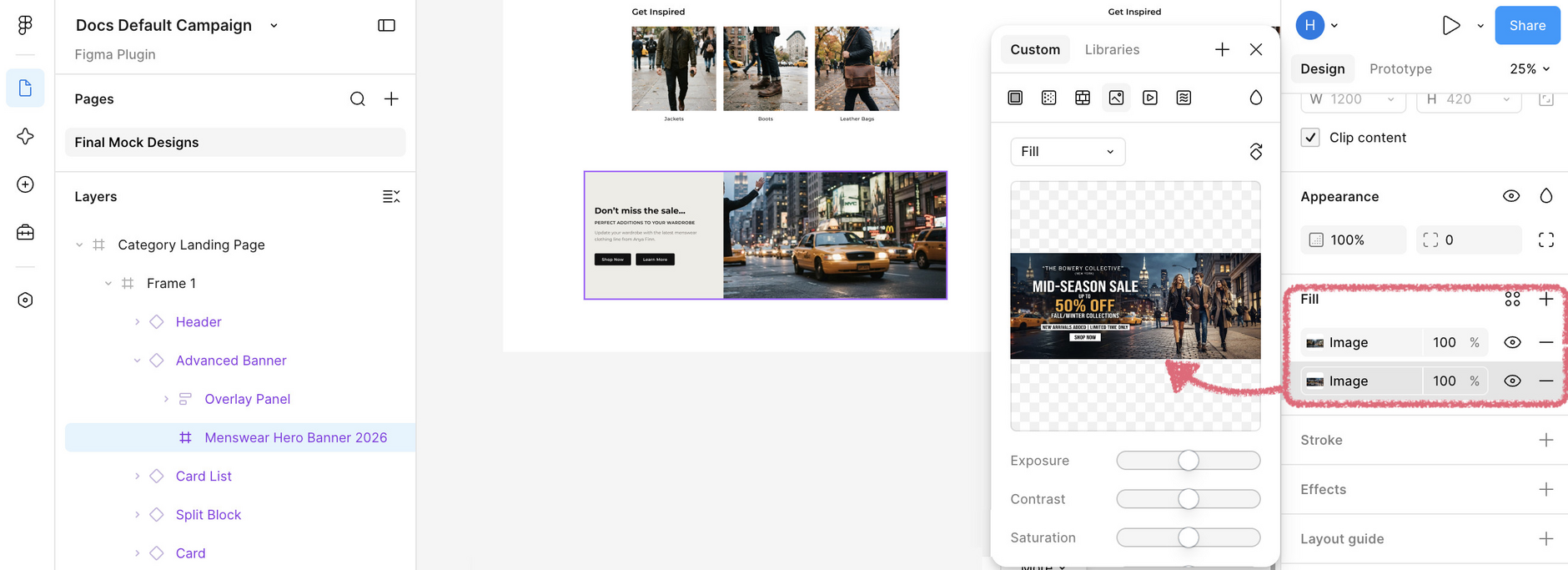Image resolution: width=1568 pixels, height=570 pixels.
Task: Click the circled plus insert icon
Action: 25,184
